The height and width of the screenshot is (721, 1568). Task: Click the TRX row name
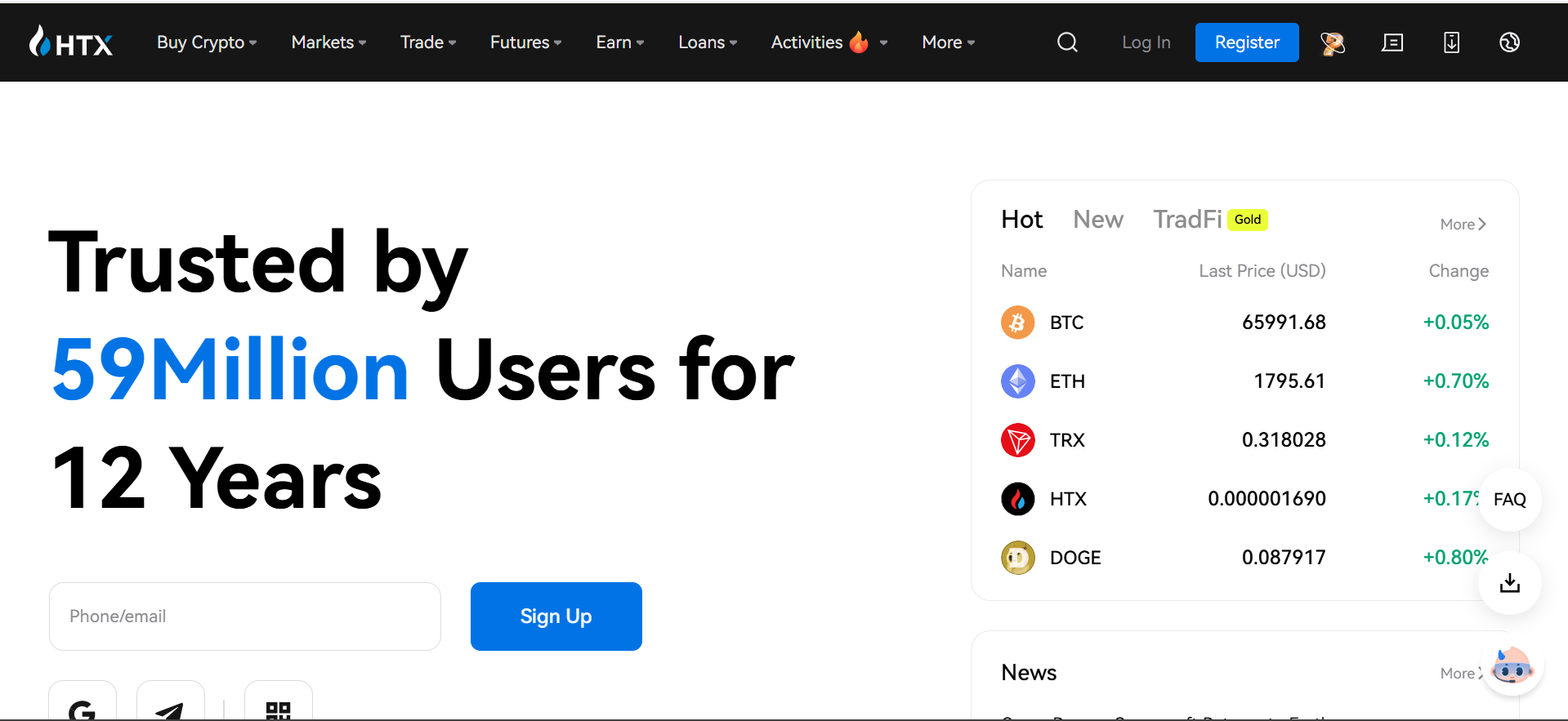pos(1067,440)
